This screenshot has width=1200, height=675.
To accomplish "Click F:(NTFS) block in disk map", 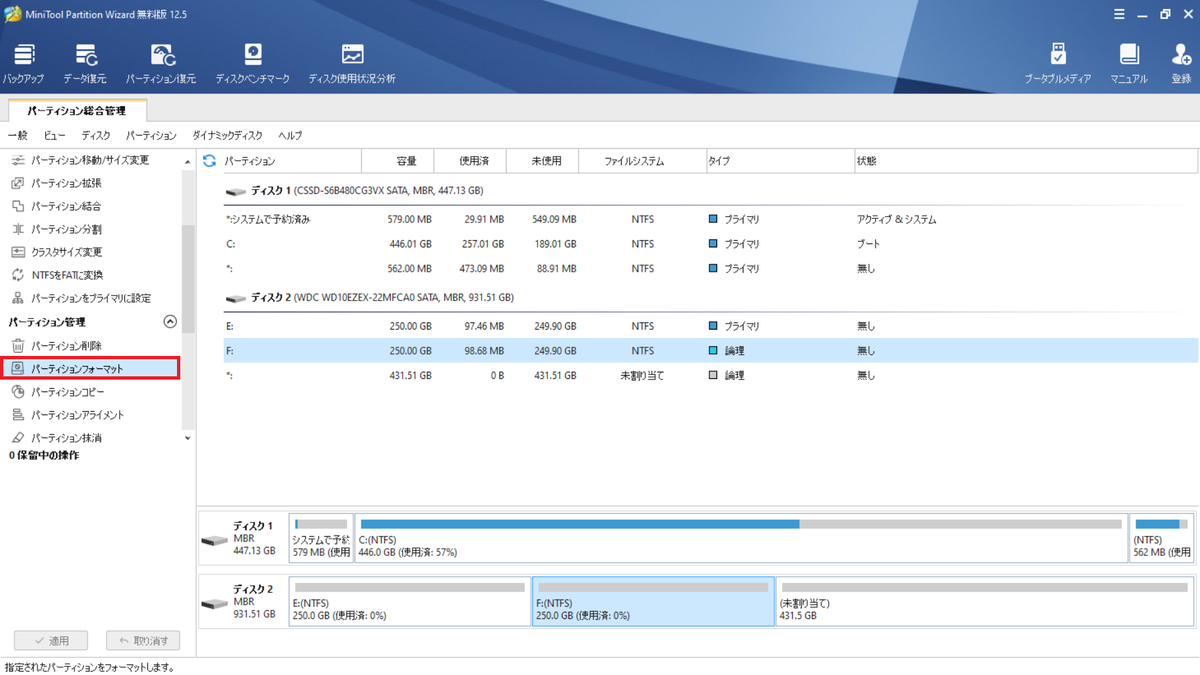I will [653, 601].
